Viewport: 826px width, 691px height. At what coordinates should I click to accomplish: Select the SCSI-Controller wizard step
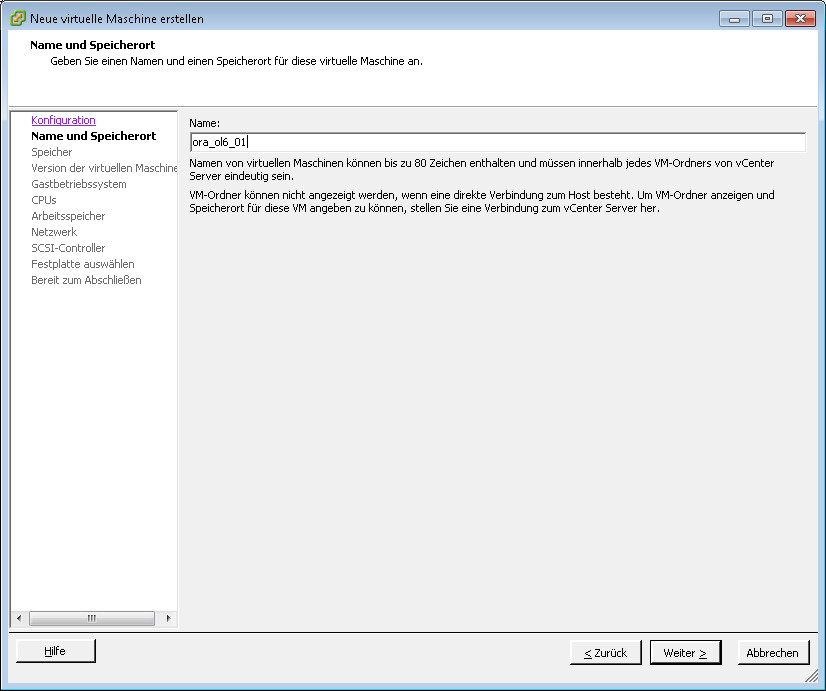(68, 248)
